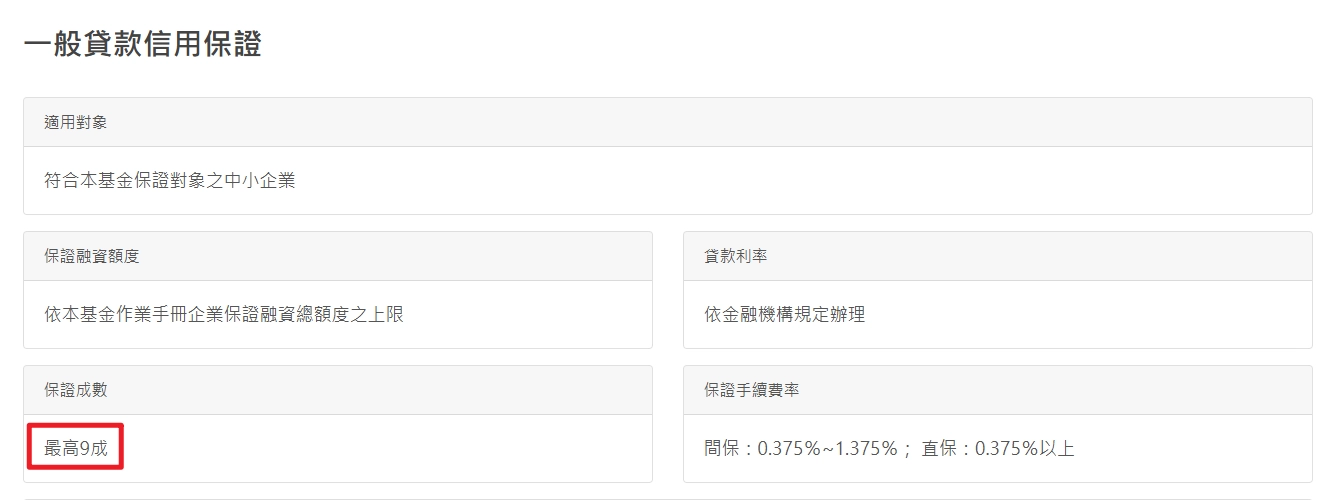Viewport: 1330px width, 500px height.
Task: Click the word 作業手冊 in financing limit text
Action: (151, 315)
